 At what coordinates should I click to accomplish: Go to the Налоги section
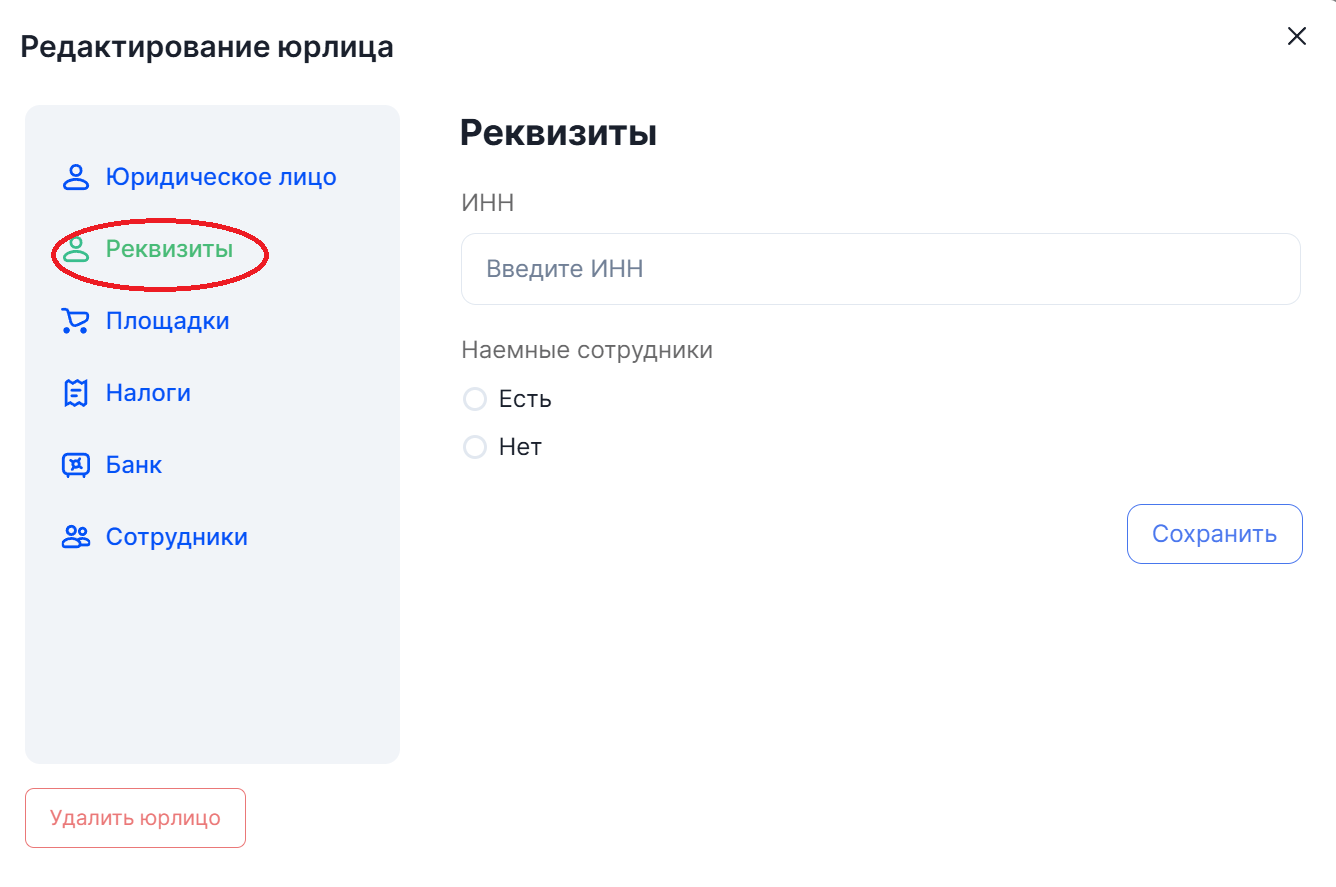pos(148,394)
